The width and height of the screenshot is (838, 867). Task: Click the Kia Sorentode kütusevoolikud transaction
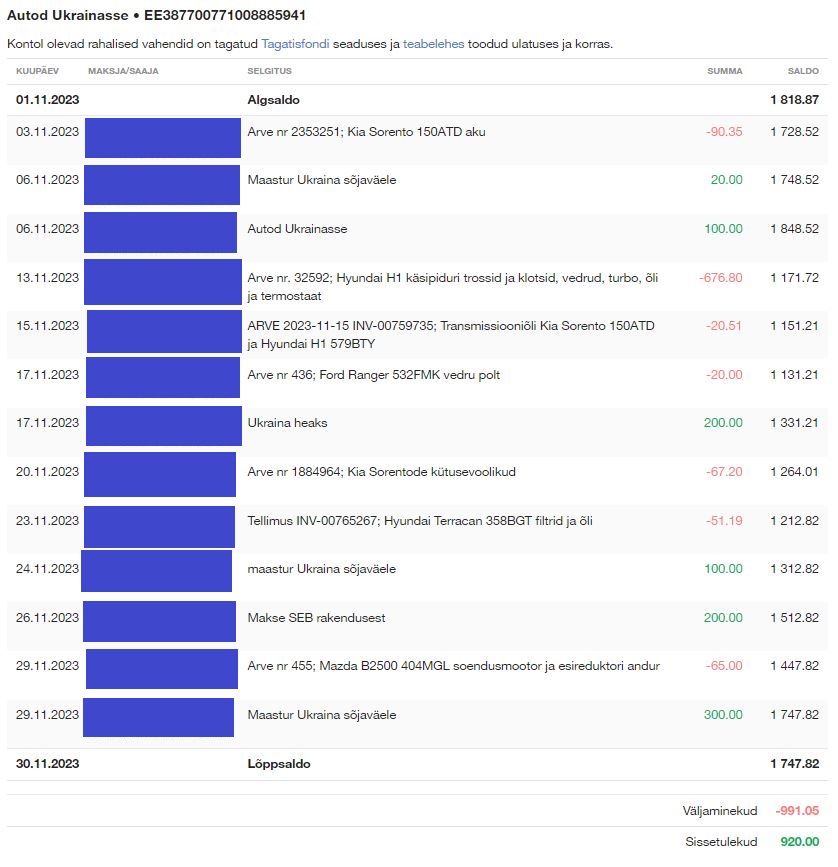click(x=381, y=472)
